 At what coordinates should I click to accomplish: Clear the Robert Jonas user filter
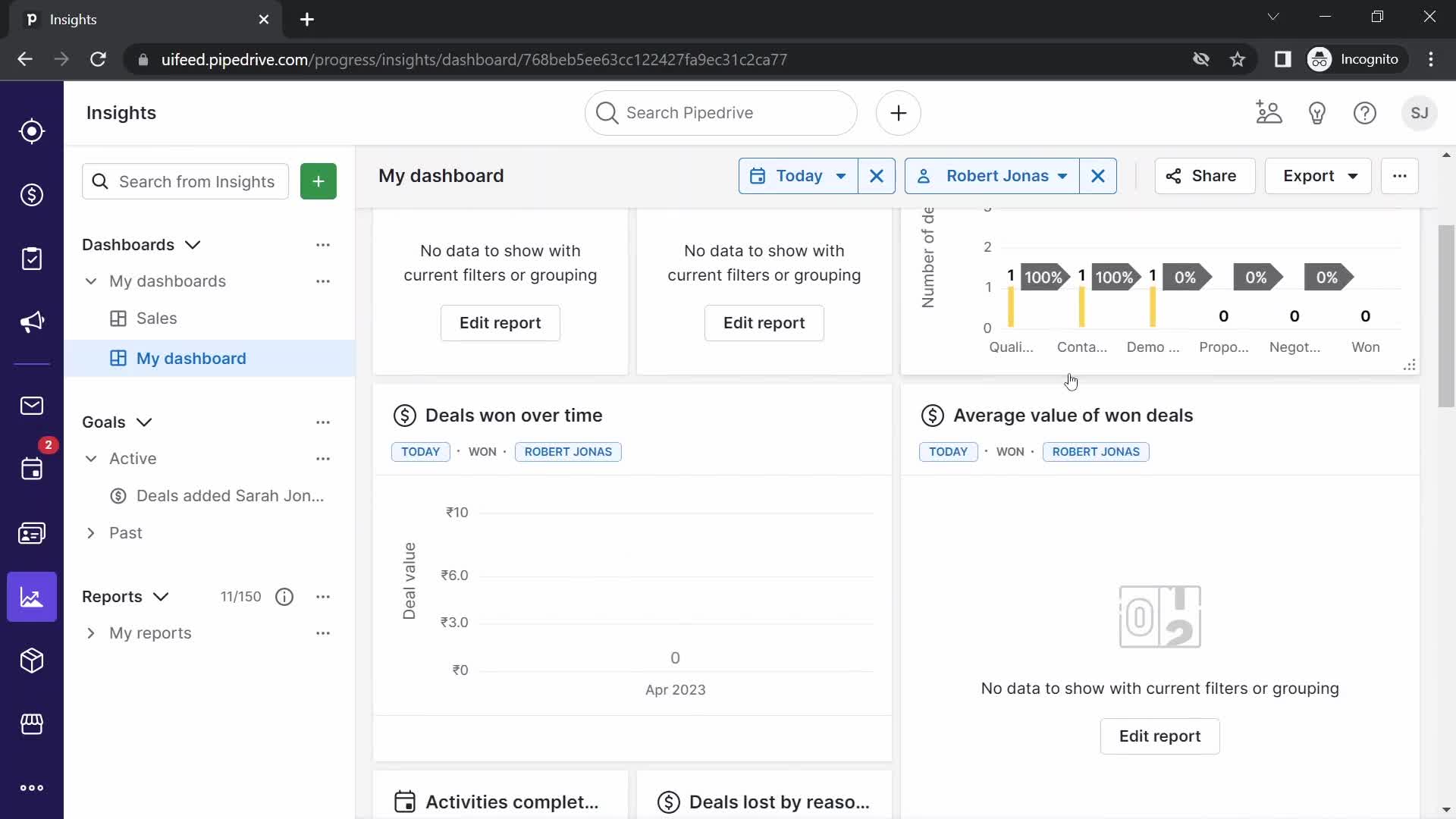pyautogui.click(x=1098, y=176)
